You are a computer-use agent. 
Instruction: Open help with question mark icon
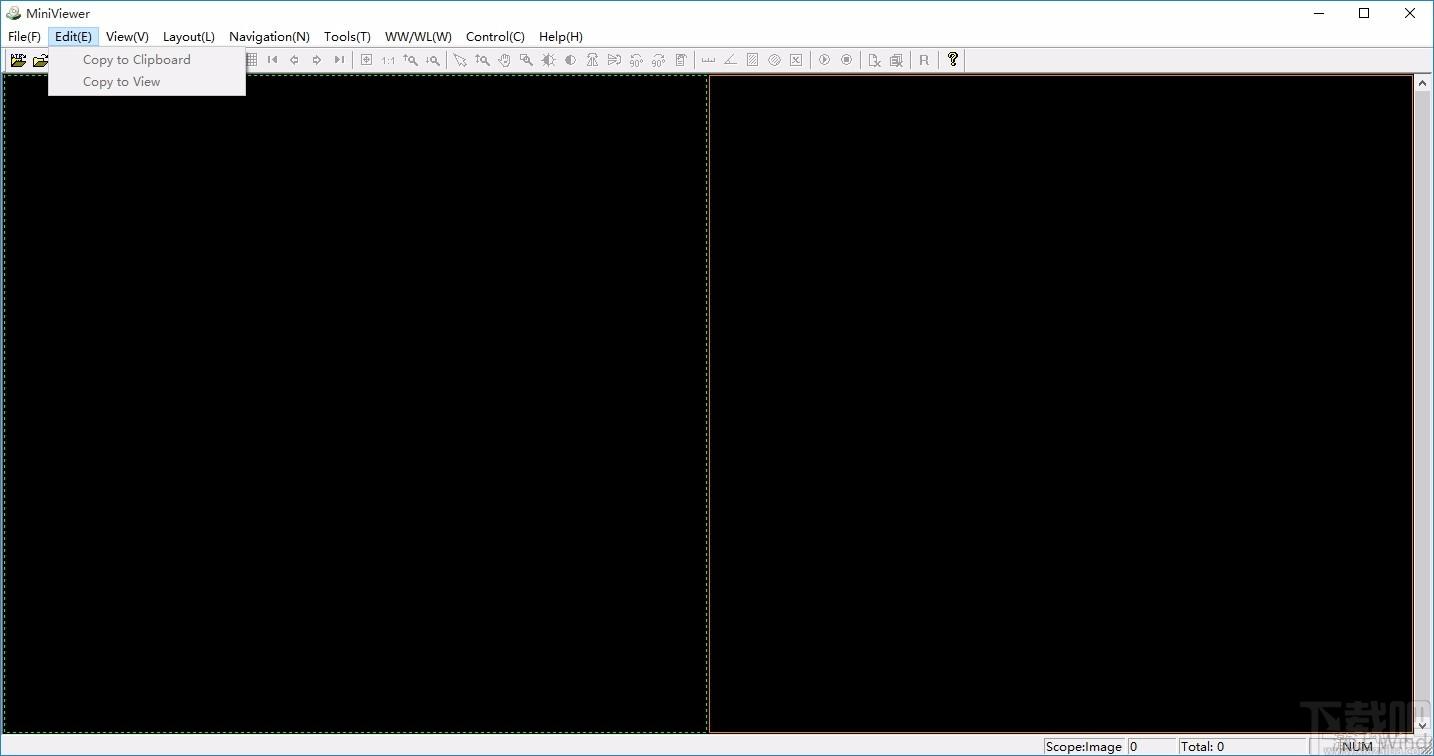952,60
